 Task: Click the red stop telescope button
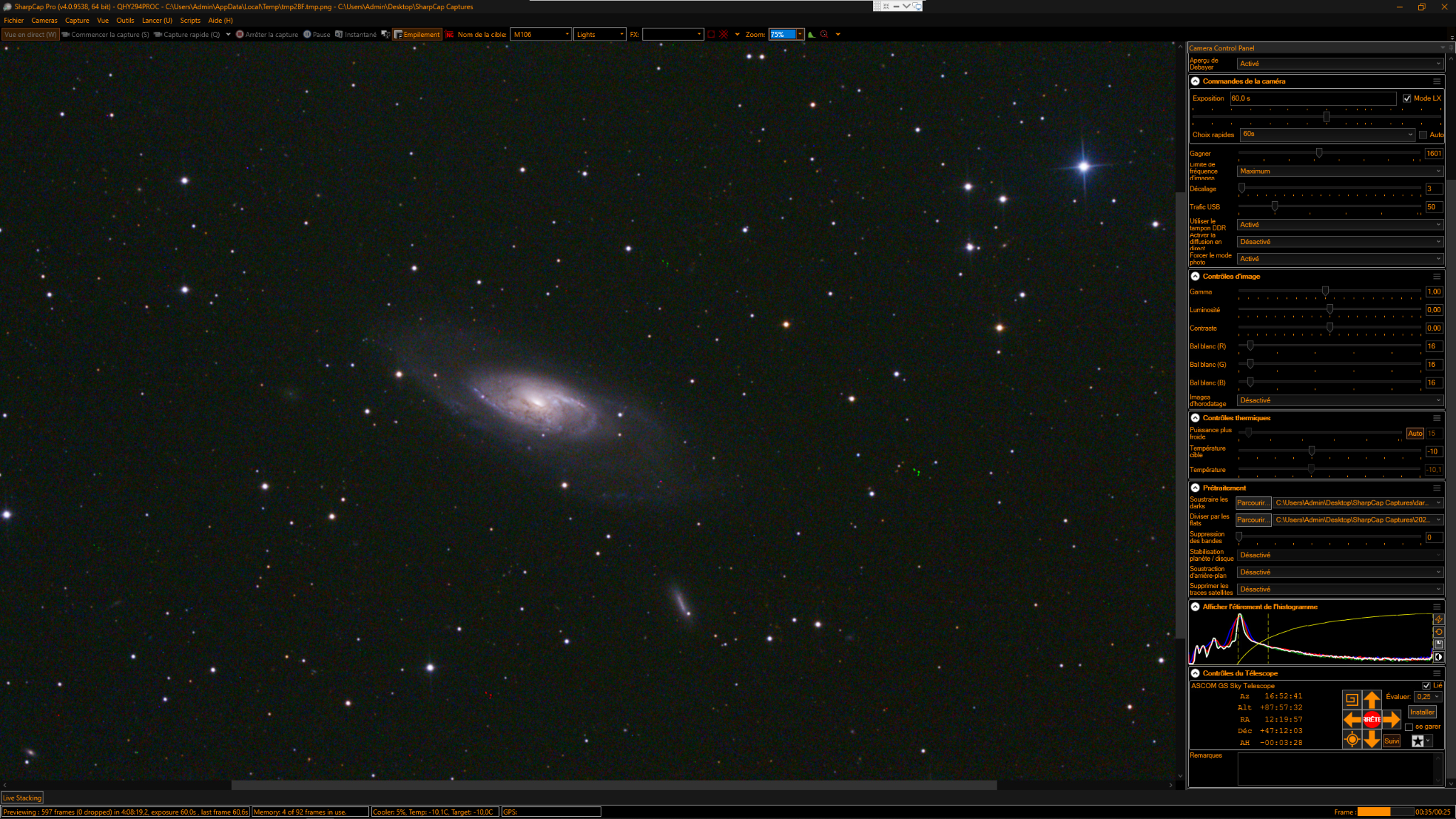click(1371, 719)
